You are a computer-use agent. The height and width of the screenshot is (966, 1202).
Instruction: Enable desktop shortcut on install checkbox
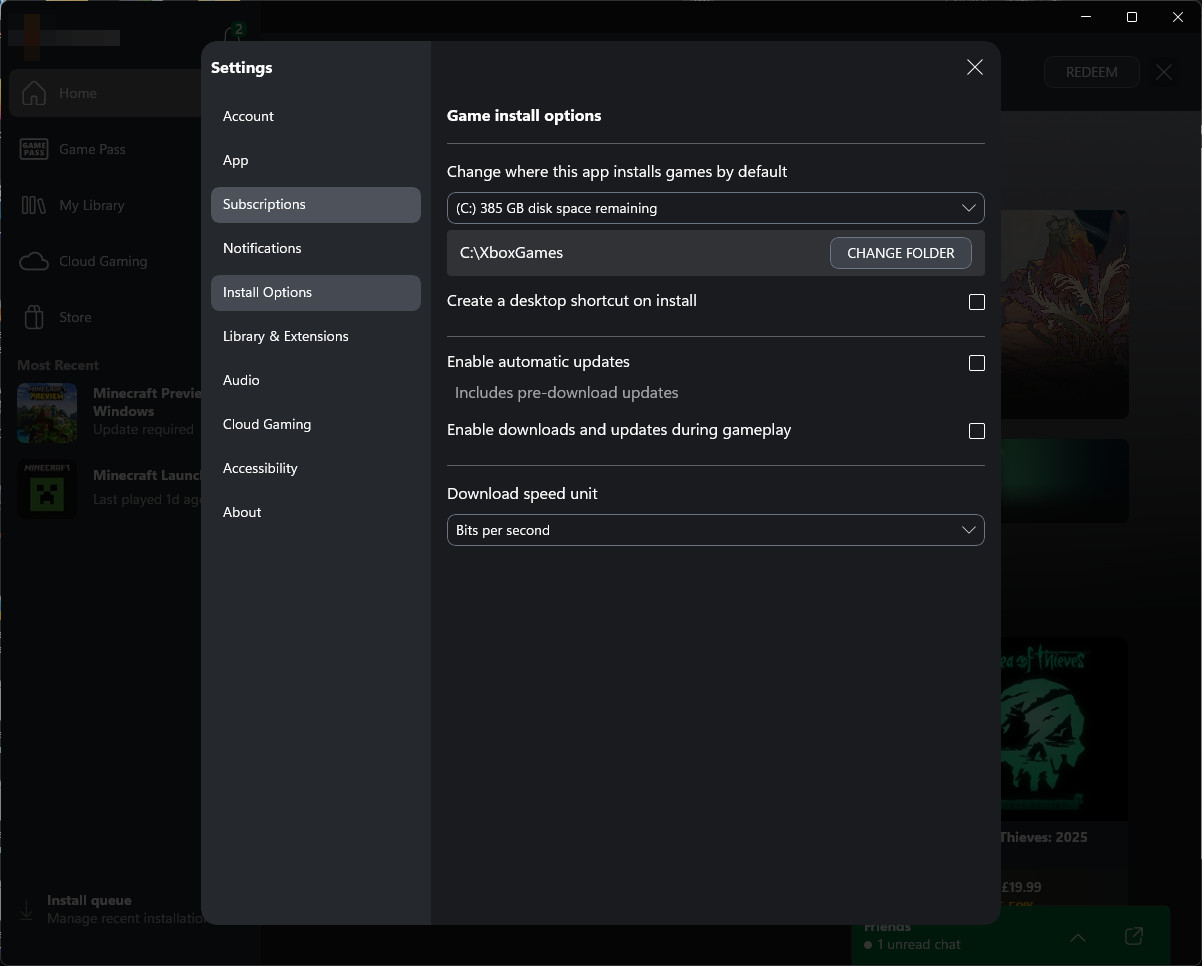[976, 302]
